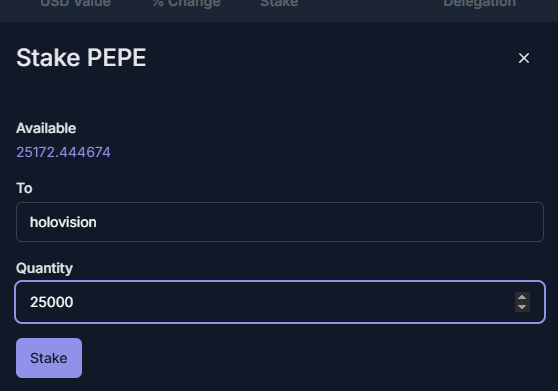Click the Stake PEPE dialog title

[x=81, y=58]
